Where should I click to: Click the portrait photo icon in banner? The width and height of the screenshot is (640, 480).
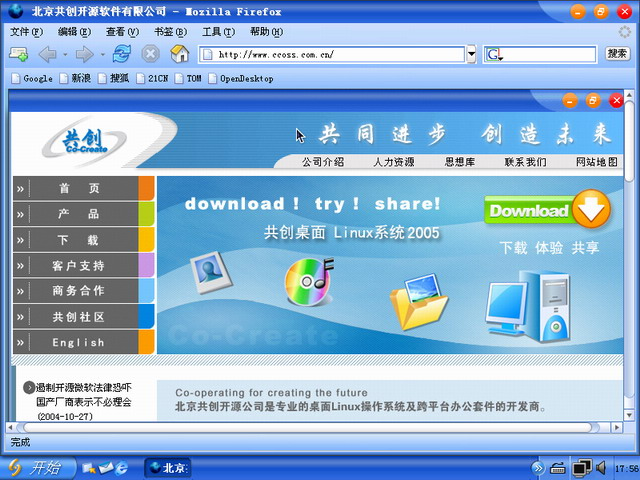(211, 272)
